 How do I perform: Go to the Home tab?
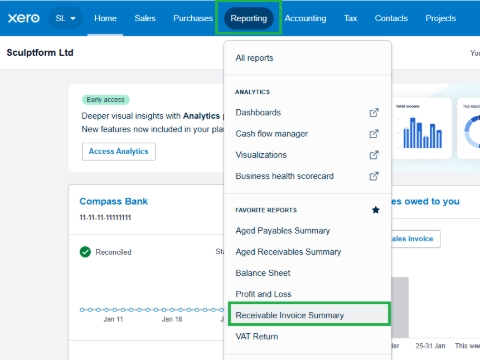[105, 18]
